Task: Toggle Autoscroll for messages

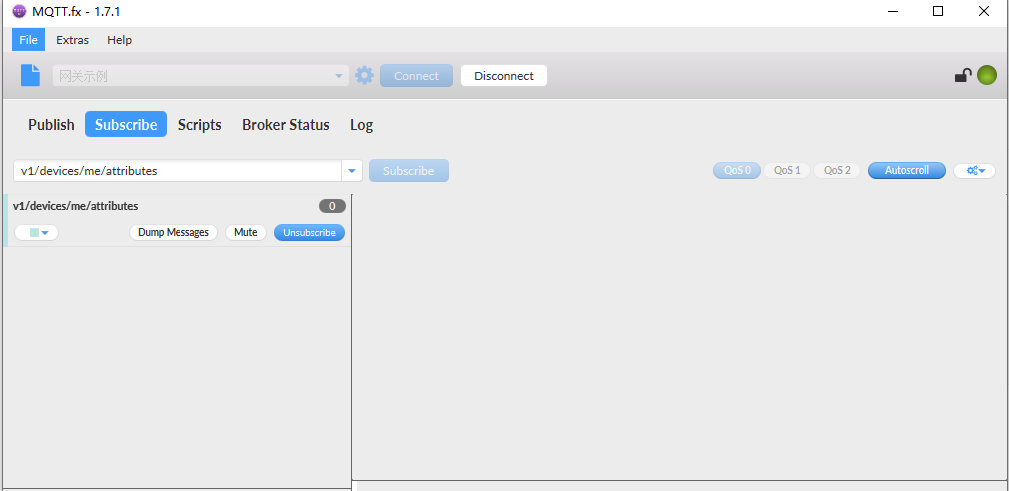Action: [x=907, y=171]
